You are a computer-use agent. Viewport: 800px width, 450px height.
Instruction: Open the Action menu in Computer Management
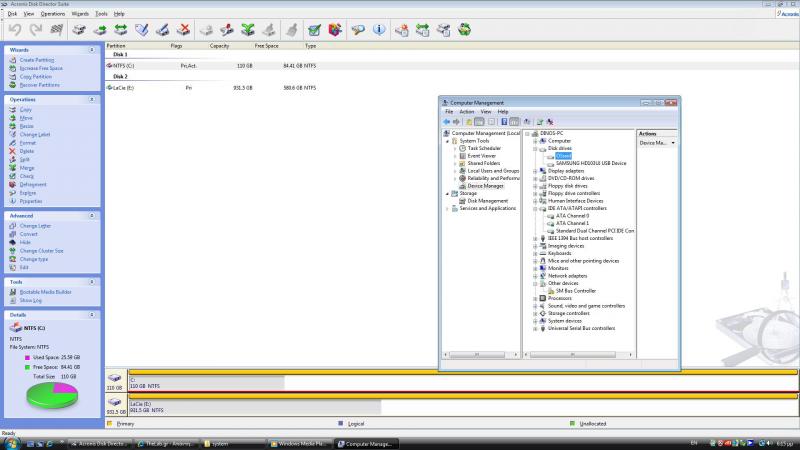pos(467,112)
